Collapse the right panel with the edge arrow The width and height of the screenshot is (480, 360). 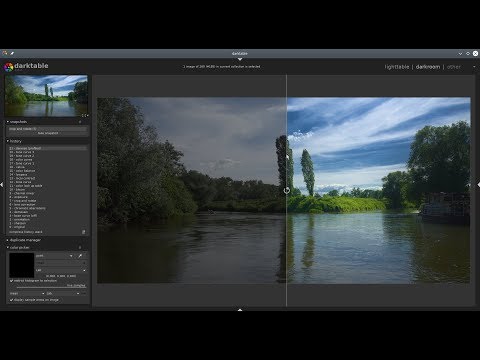tap(478, 184)
